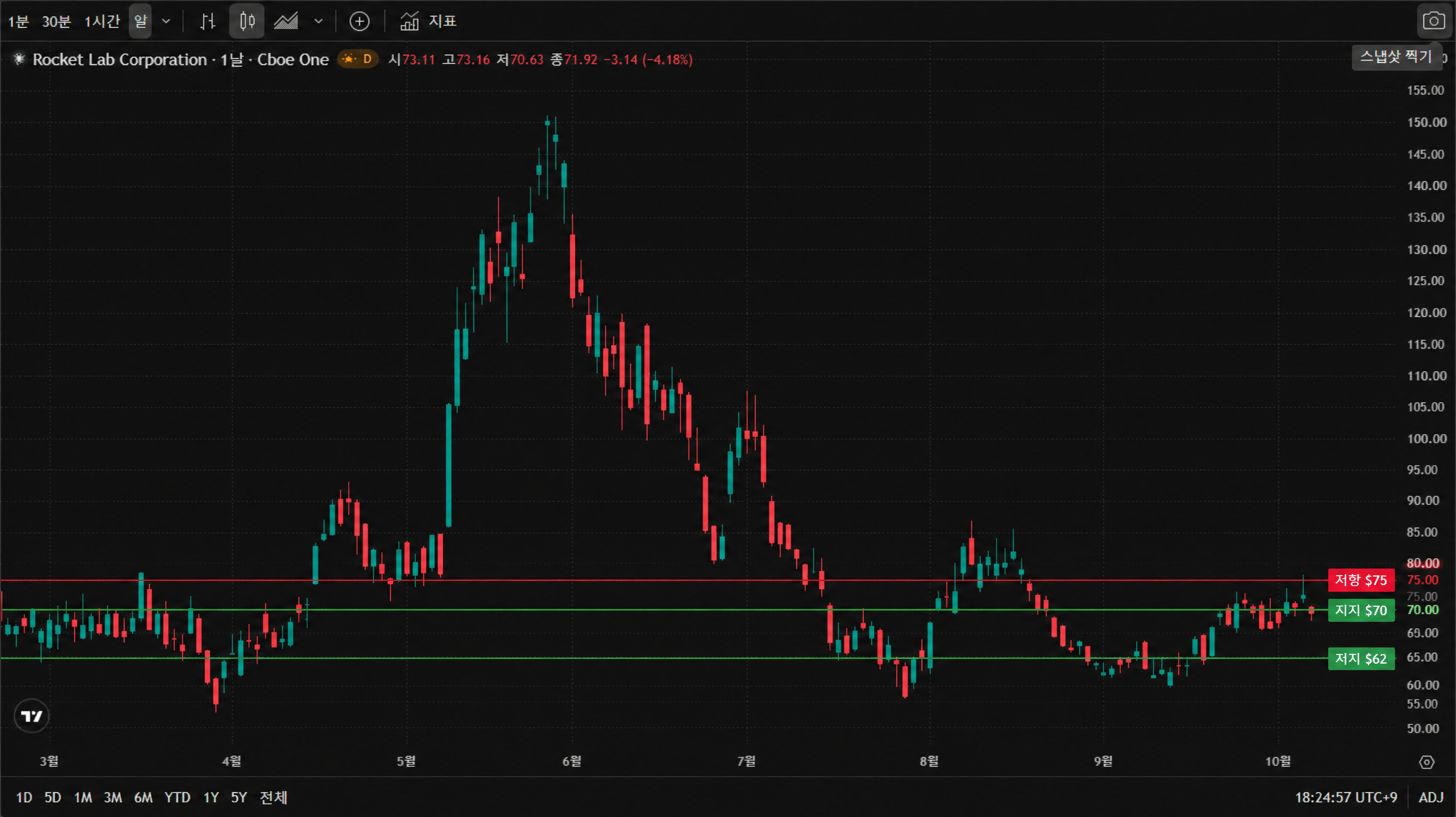Click the −3.14 (−4.18%) change value

pyautogui.click(x=648, y=60)
